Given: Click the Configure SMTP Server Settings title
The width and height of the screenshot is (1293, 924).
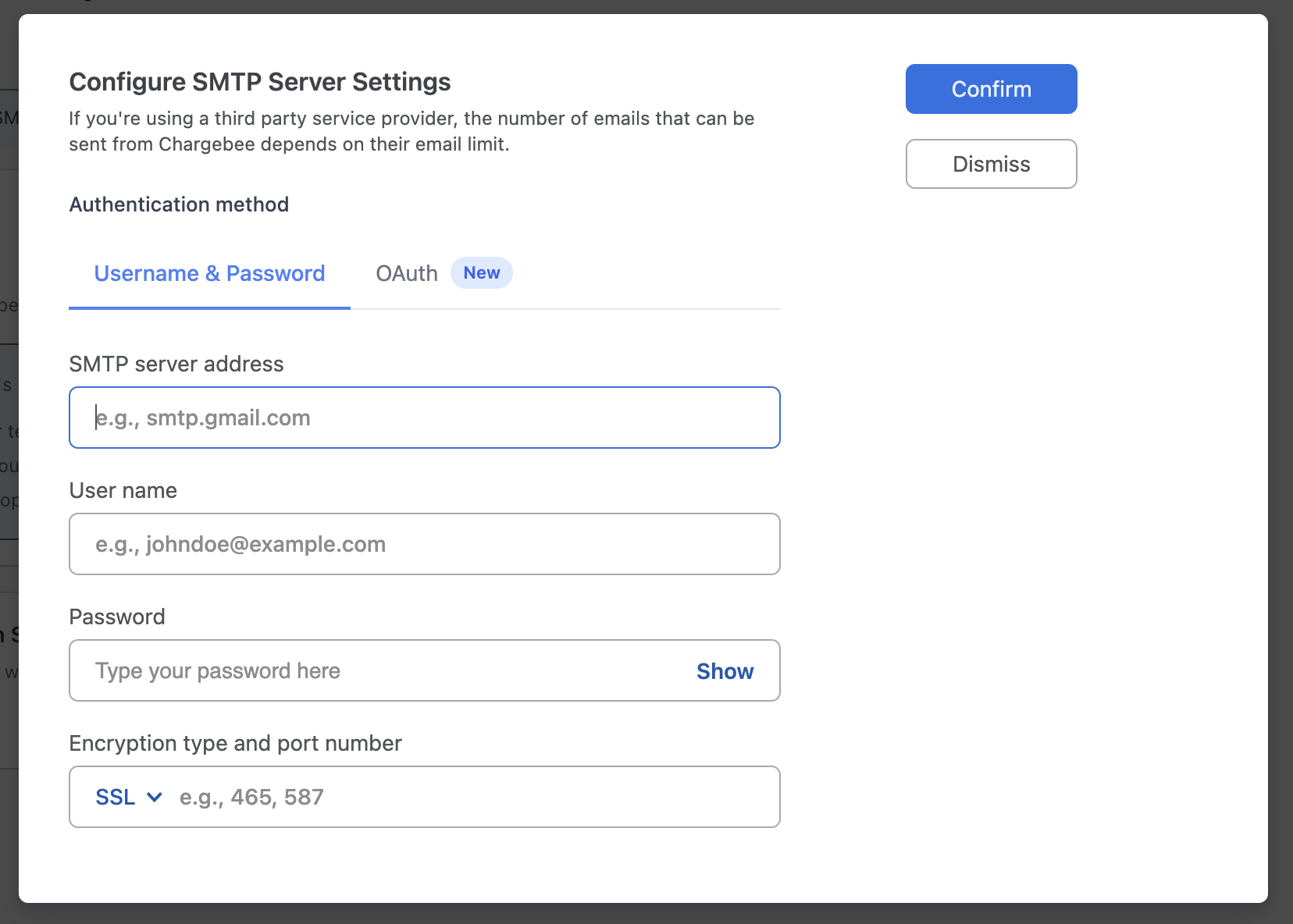Looking at the screenshot, I should [260, 81].
